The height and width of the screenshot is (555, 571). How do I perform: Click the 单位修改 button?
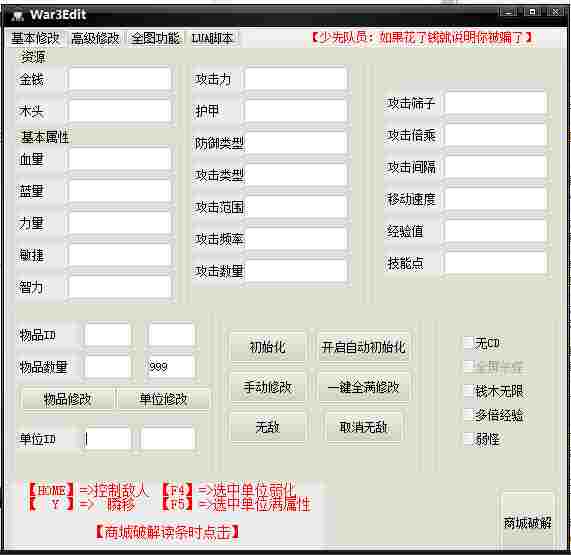tap(164, 399)
